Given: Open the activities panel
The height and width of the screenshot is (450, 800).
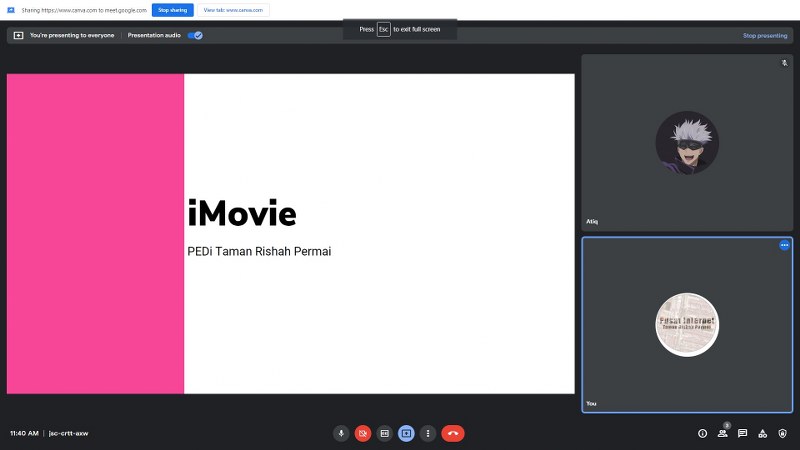Looking at the screenshot, I should [x=762, y=433].
